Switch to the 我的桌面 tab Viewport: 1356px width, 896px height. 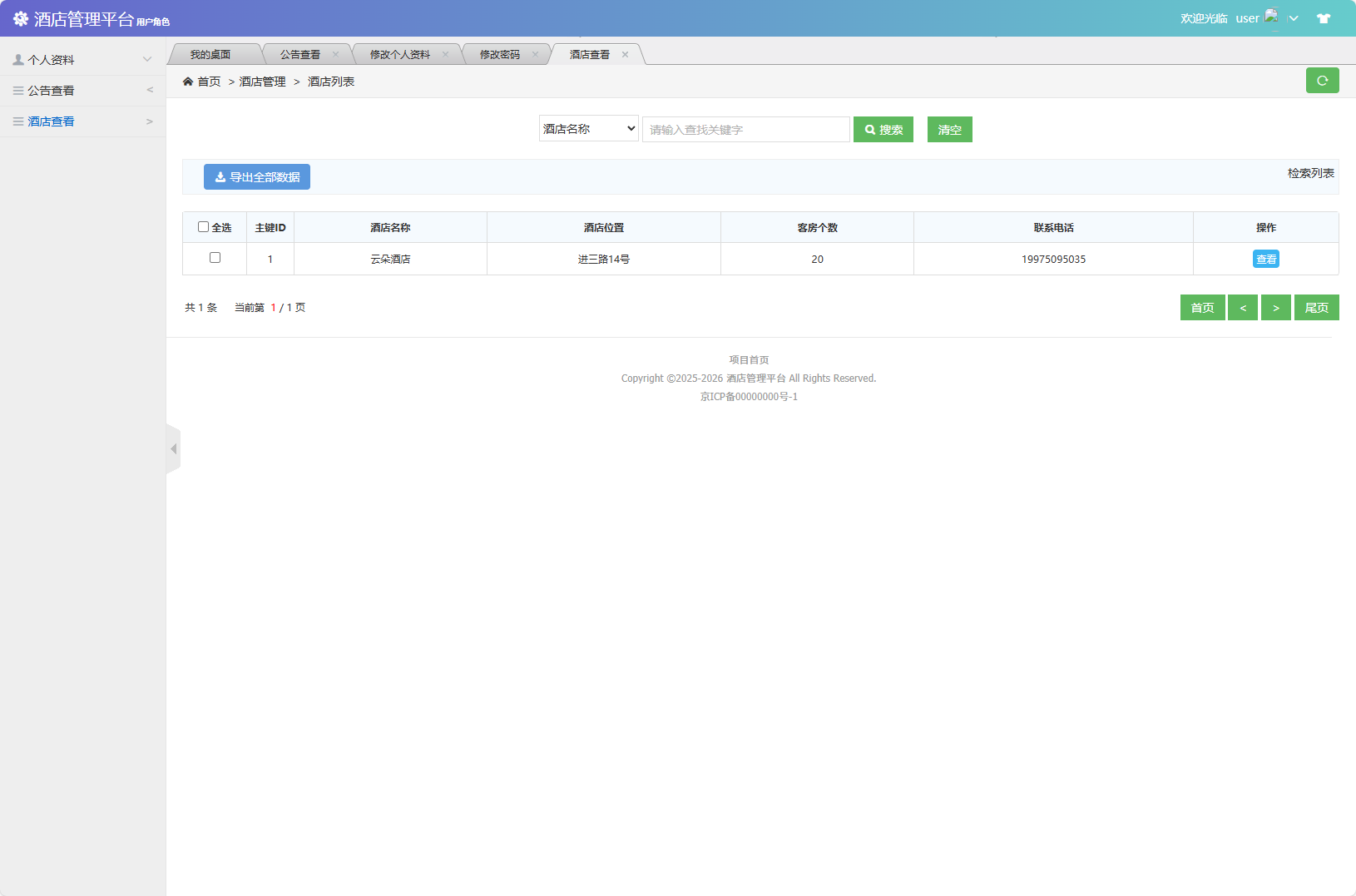coord(210,55)
